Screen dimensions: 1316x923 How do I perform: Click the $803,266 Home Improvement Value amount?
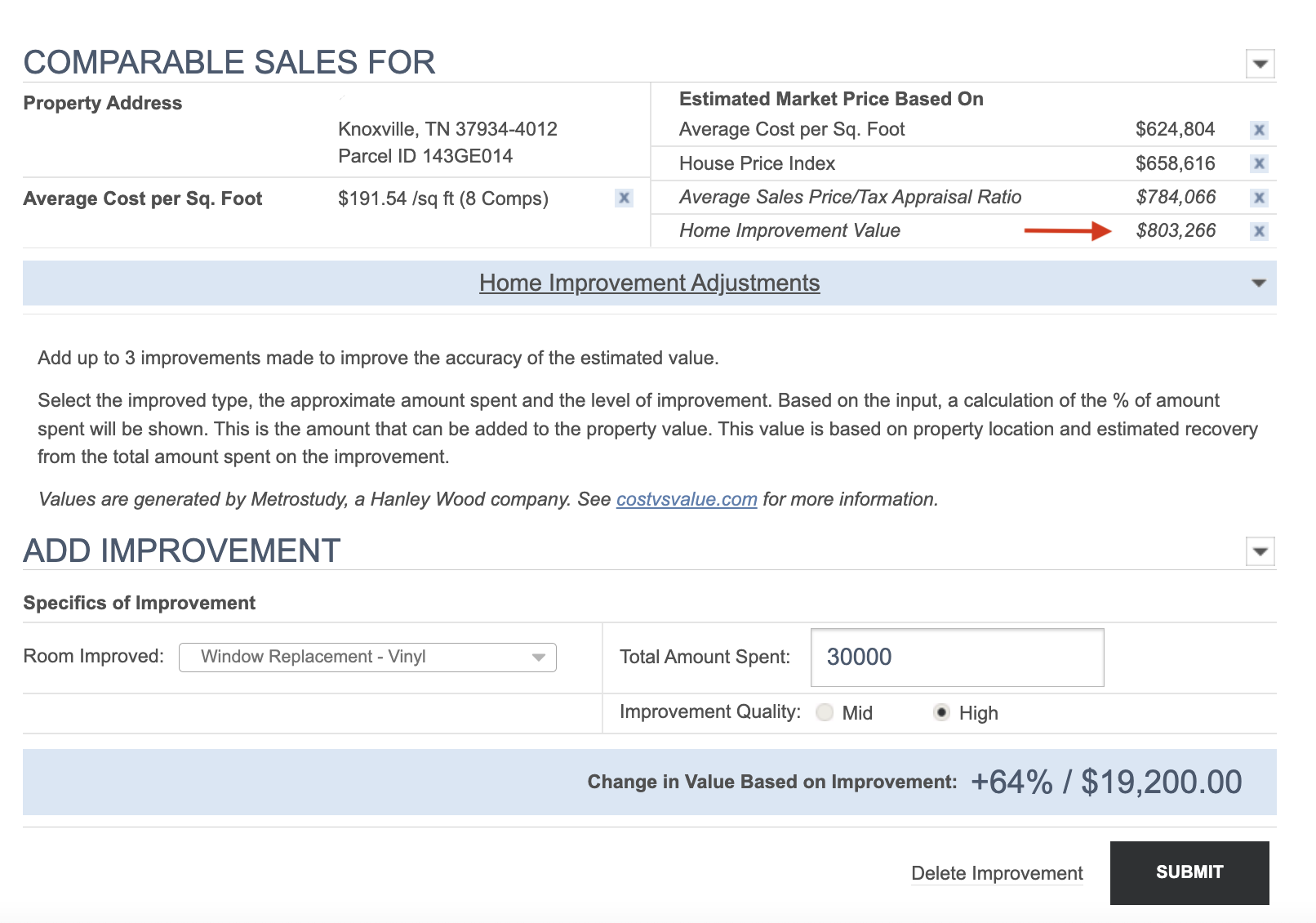pos(1176,231)
